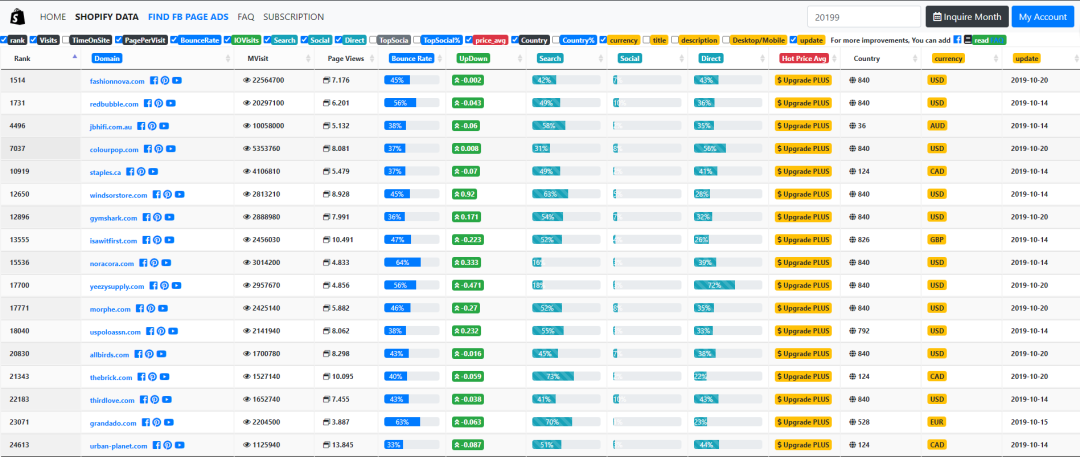The width and height of the screenshot is (1080, 457).
Task: Open SHOPIFY DATA navigation item
Action: pos(107,17)
